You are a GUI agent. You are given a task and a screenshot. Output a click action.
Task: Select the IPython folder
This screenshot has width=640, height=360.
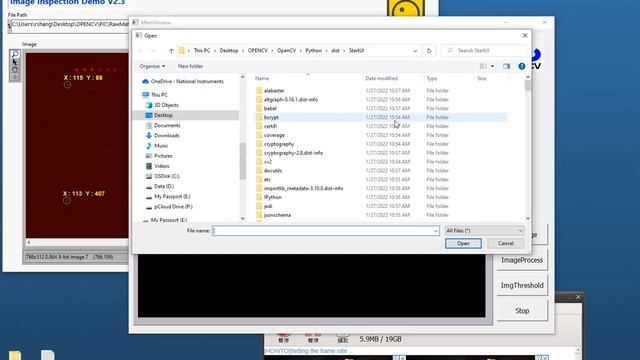(x=273, y=197)
